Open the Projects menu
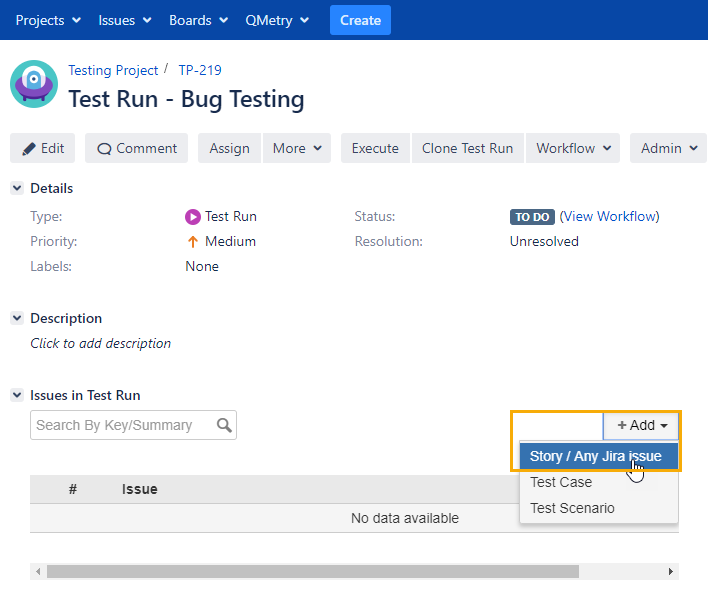The image size is (708, 589). tap(48, 20)
